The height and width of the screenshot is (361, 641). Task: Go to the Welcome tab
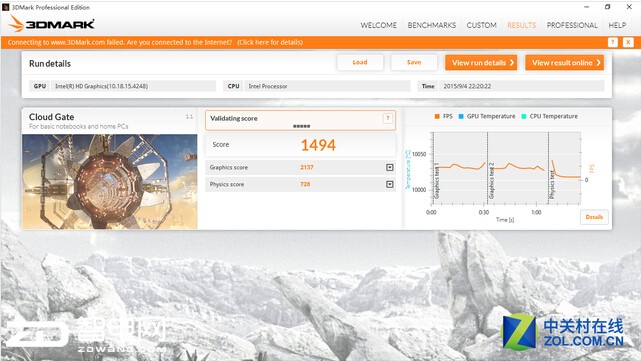pos(379,25)
